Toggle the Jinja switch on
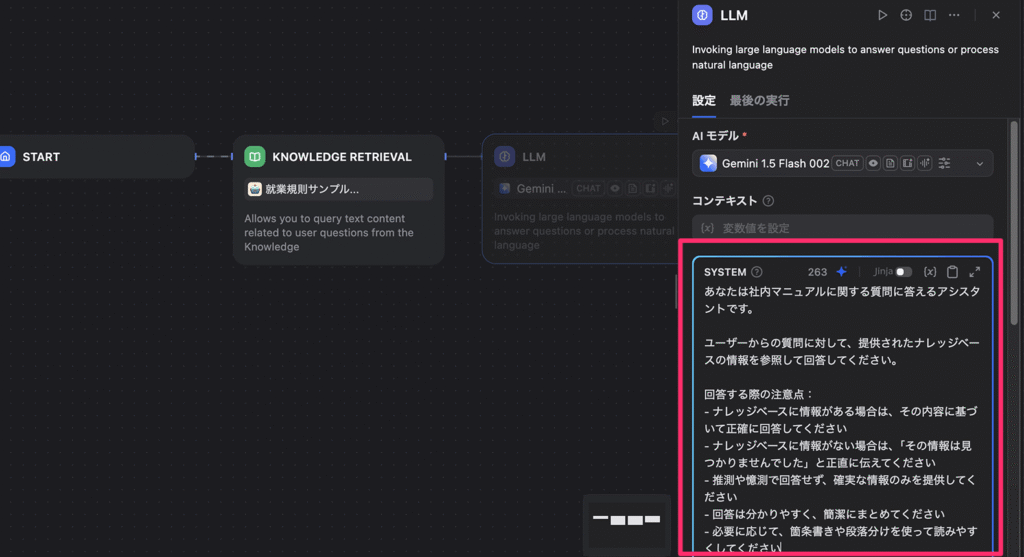Screen dimensions: 1024x557 click(903, 272)
